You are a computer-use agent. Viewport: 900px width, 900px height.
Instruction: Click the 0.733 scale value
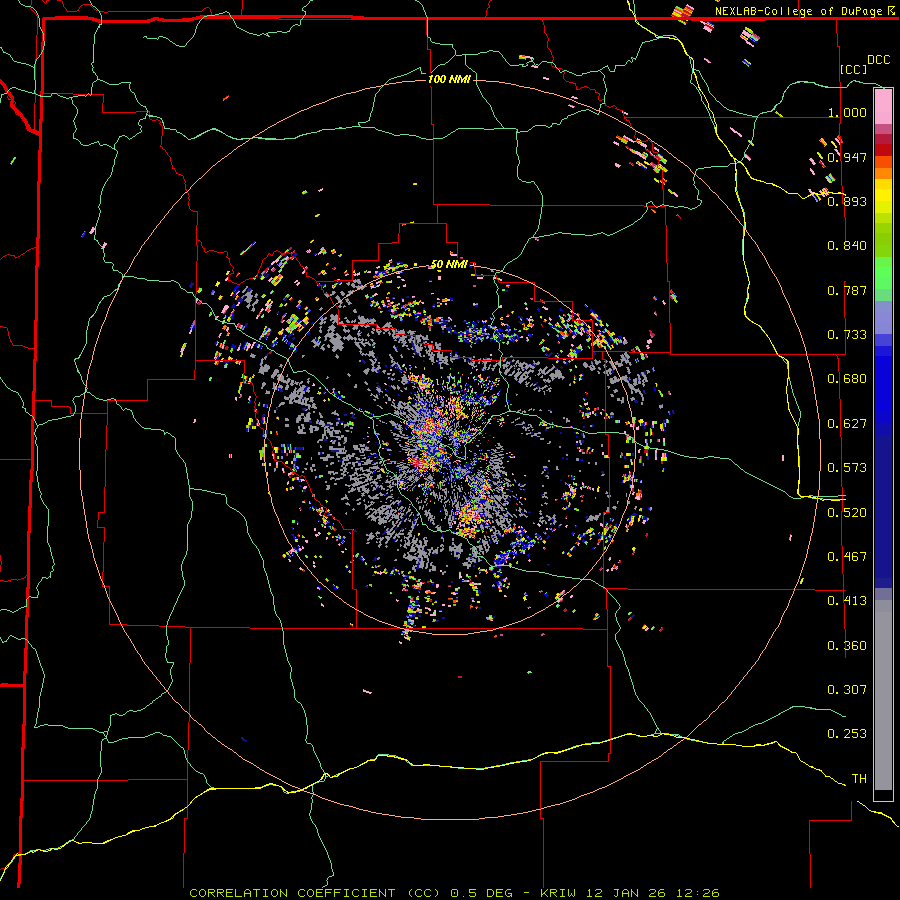[847, 335]
